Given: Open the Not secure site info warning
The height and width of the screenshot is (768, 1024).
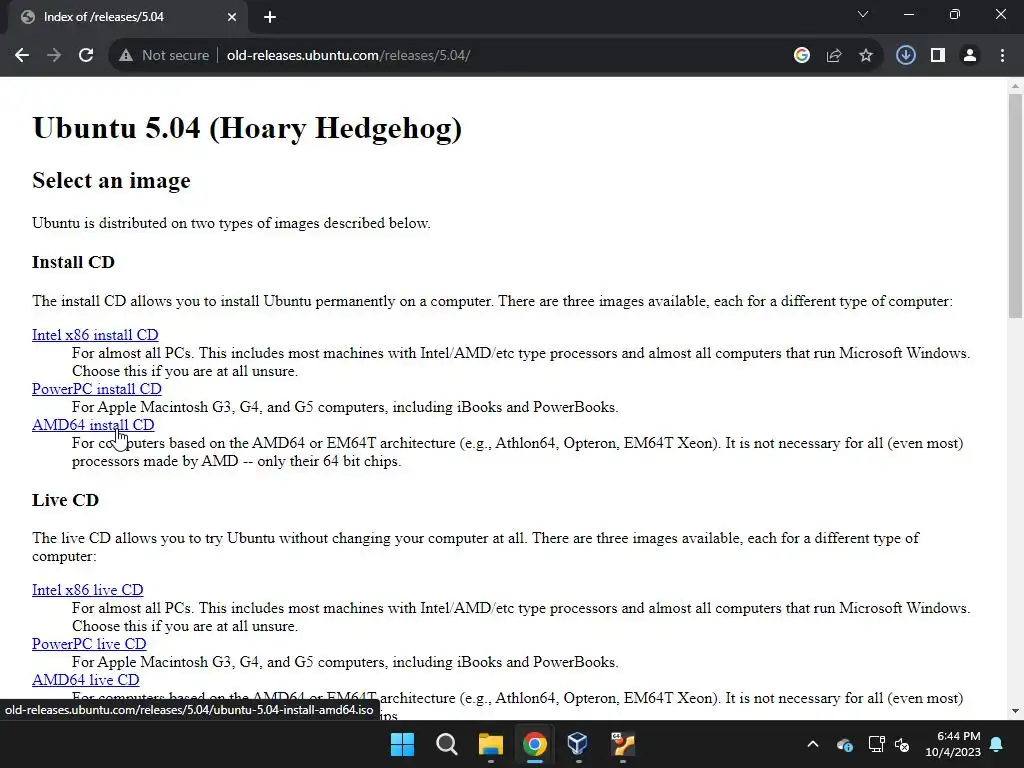Looking at the screenshot, I should click(164, 56).
